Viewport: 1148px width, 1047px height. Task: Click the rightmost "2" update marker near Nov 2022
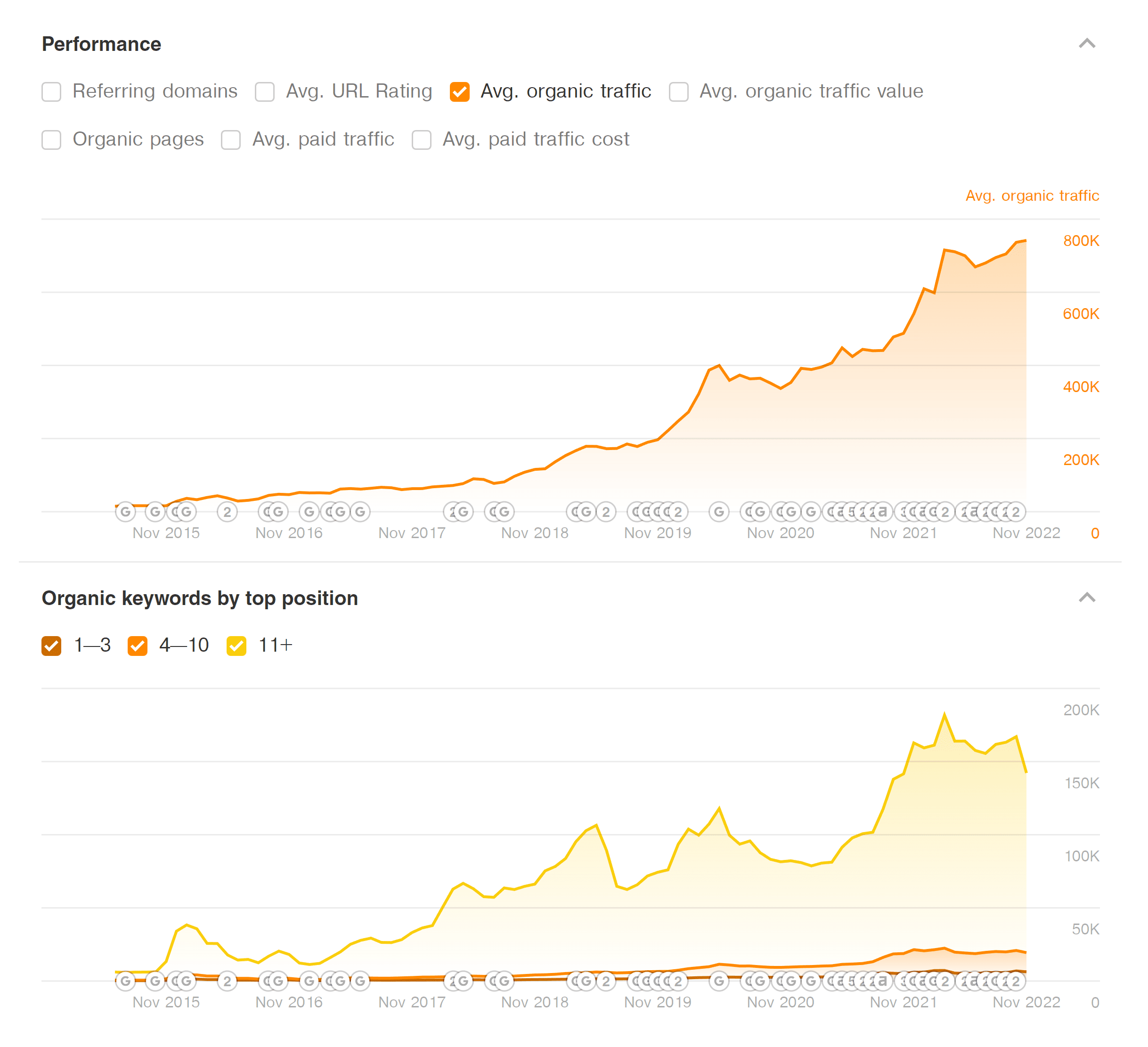point(1017,512)
